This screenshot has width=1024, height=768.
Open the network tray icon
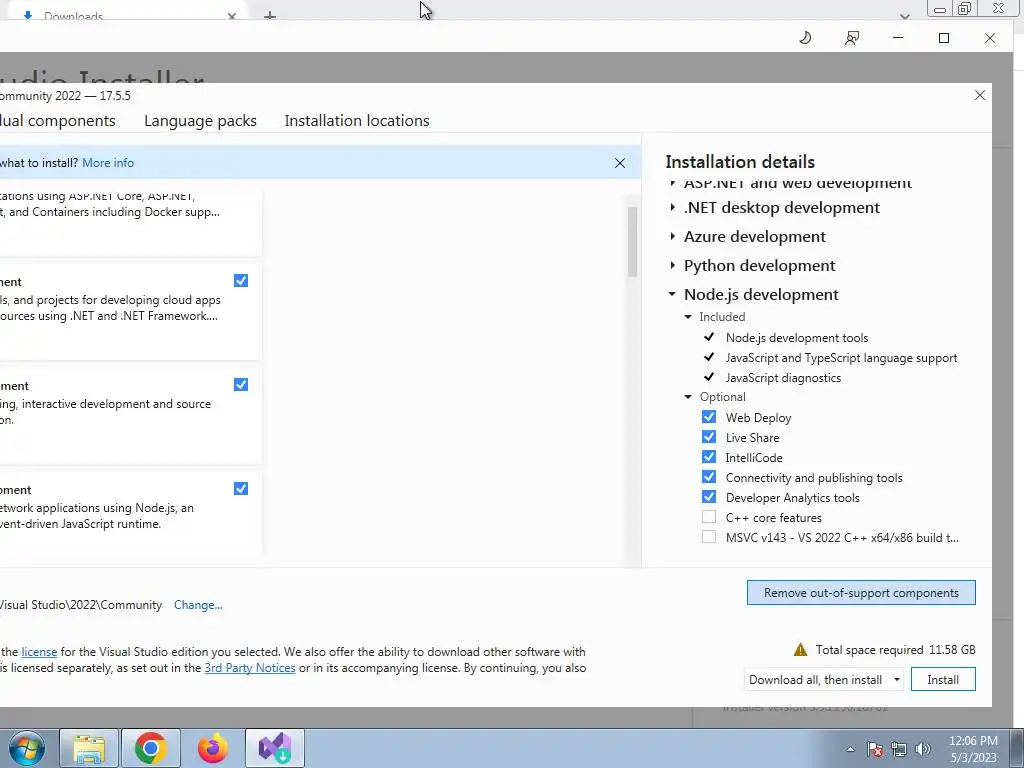pos(899,749)
